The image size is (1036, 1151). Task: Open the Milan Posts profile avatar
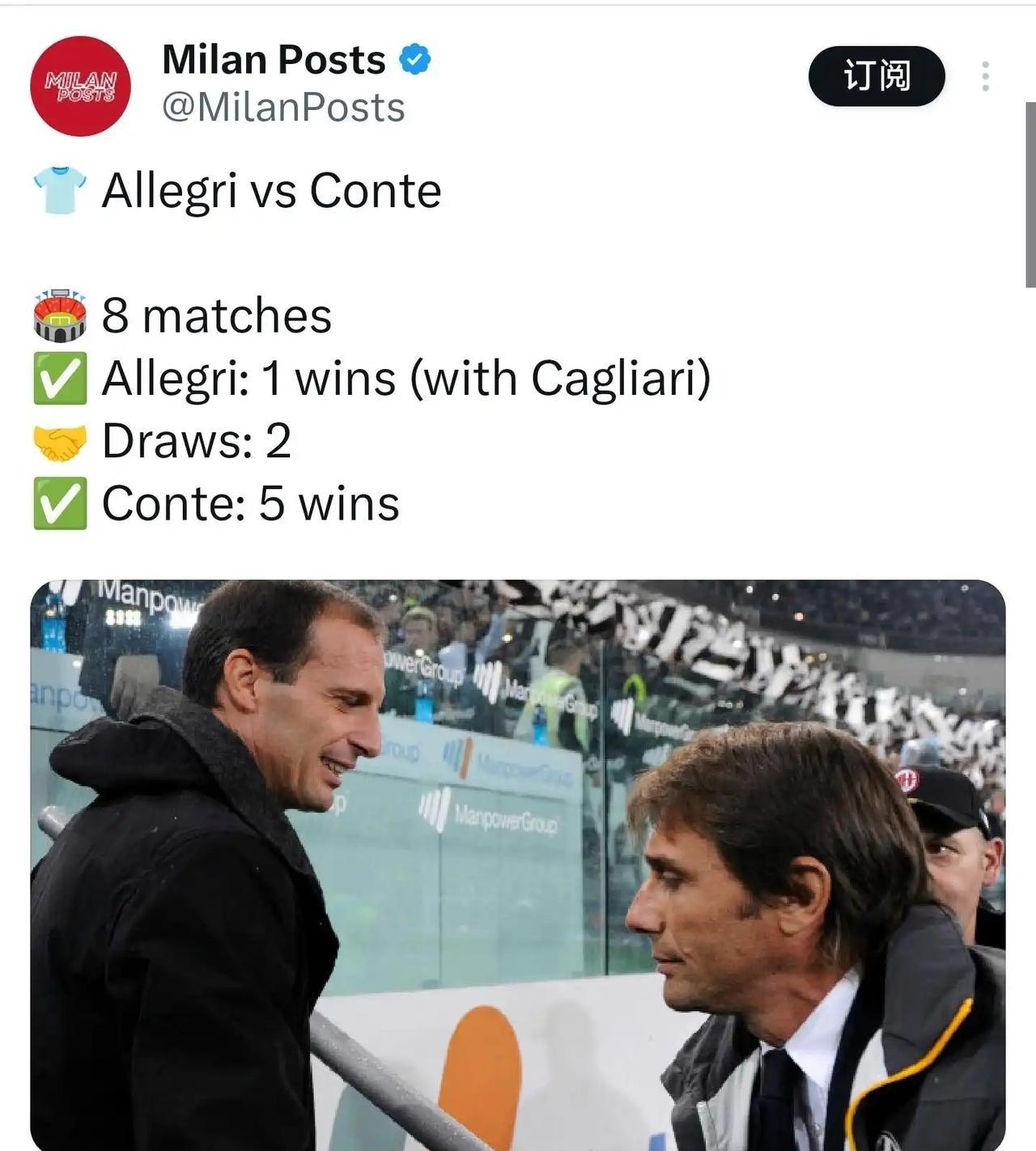pos(80,86)
